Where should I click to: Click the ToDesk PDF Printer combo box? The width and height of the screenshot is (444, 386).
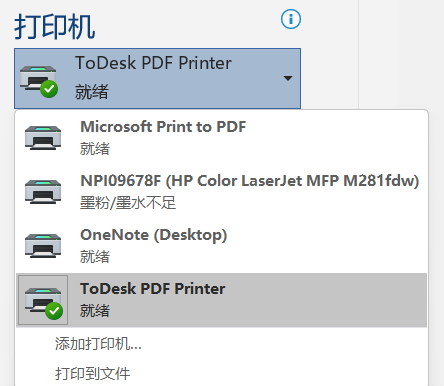[x=157, y=78]
